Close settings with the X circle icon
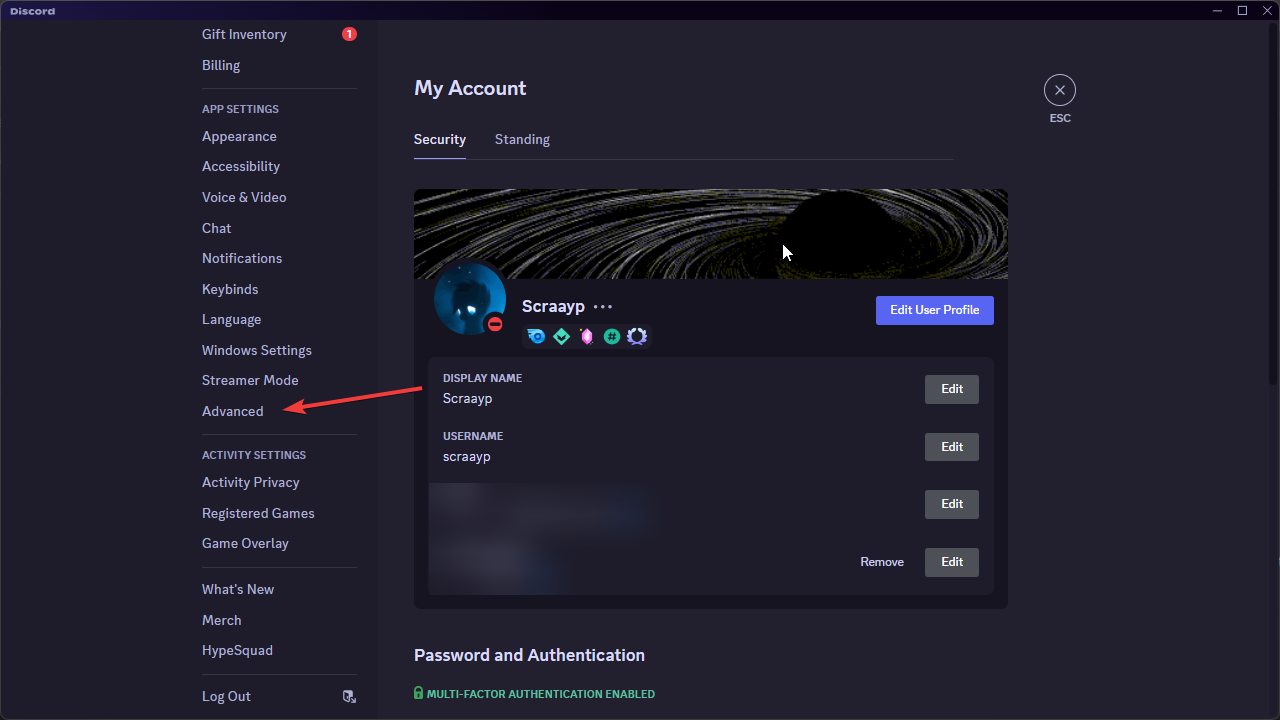 1060,90
